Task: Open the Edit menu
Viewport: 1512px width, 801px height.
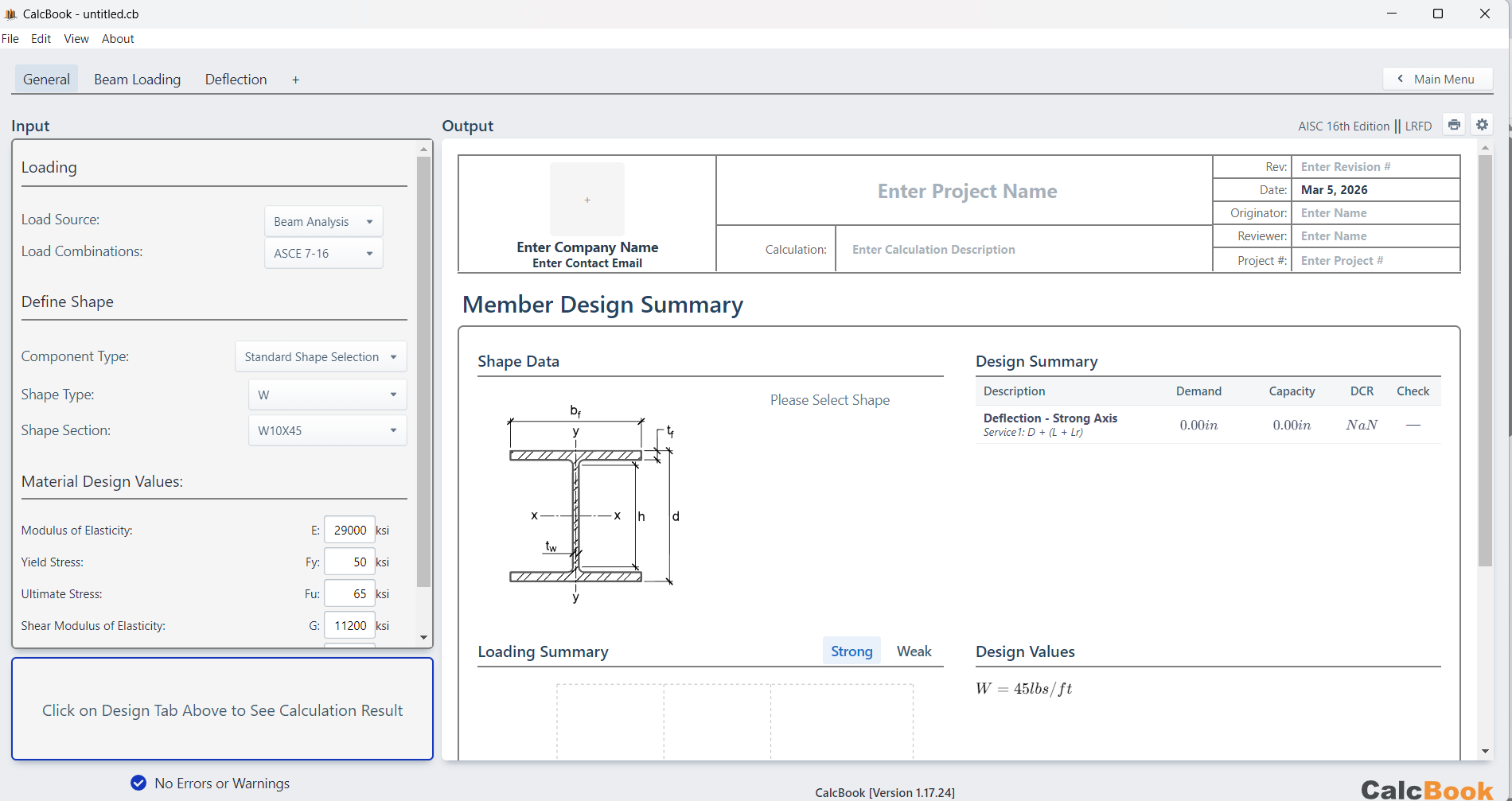Action: pyautogui.click(x=41, y=38)
